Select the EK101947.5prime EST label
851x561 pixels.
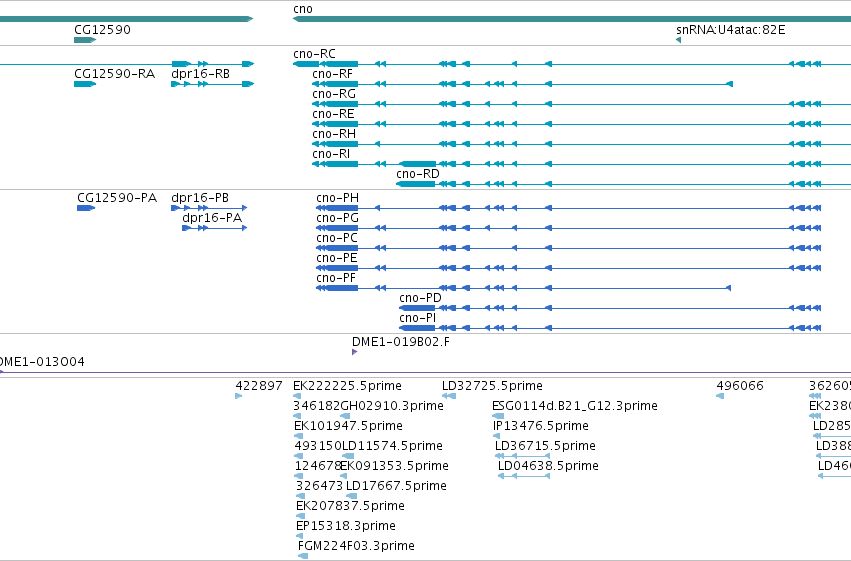[x=348, y=426]
